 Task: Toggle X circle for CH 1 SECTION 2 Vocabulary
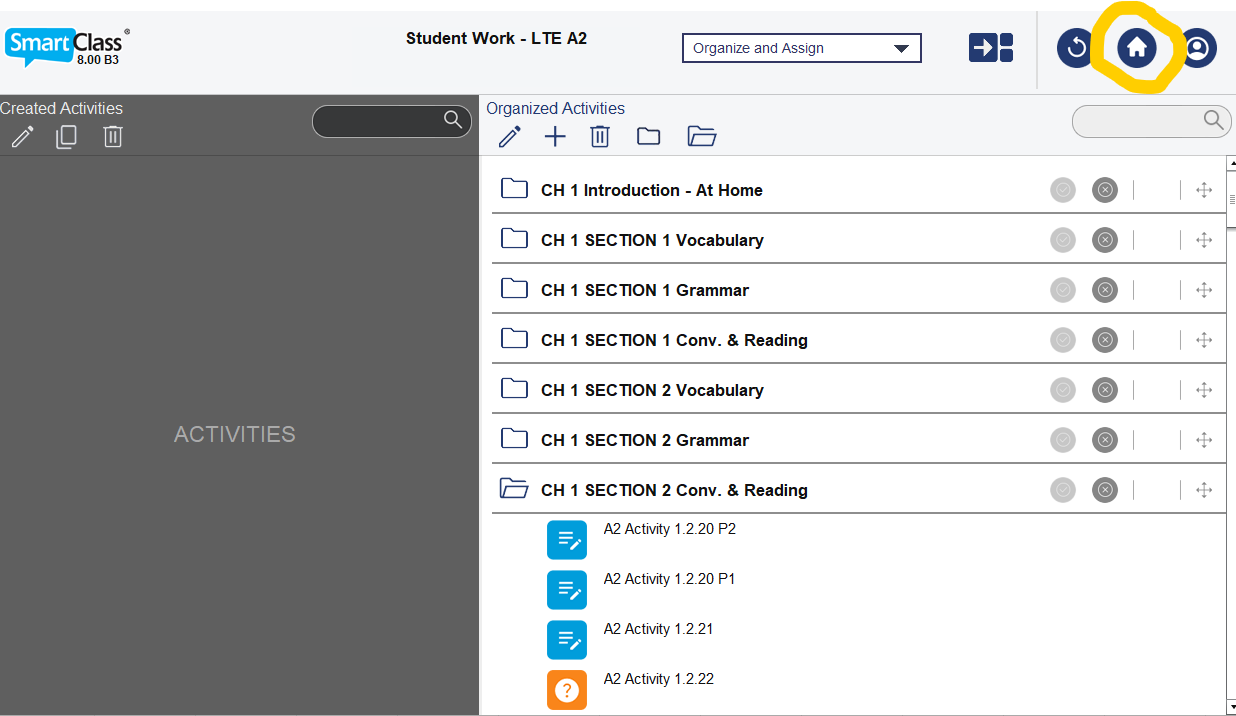coord(1104,390)
